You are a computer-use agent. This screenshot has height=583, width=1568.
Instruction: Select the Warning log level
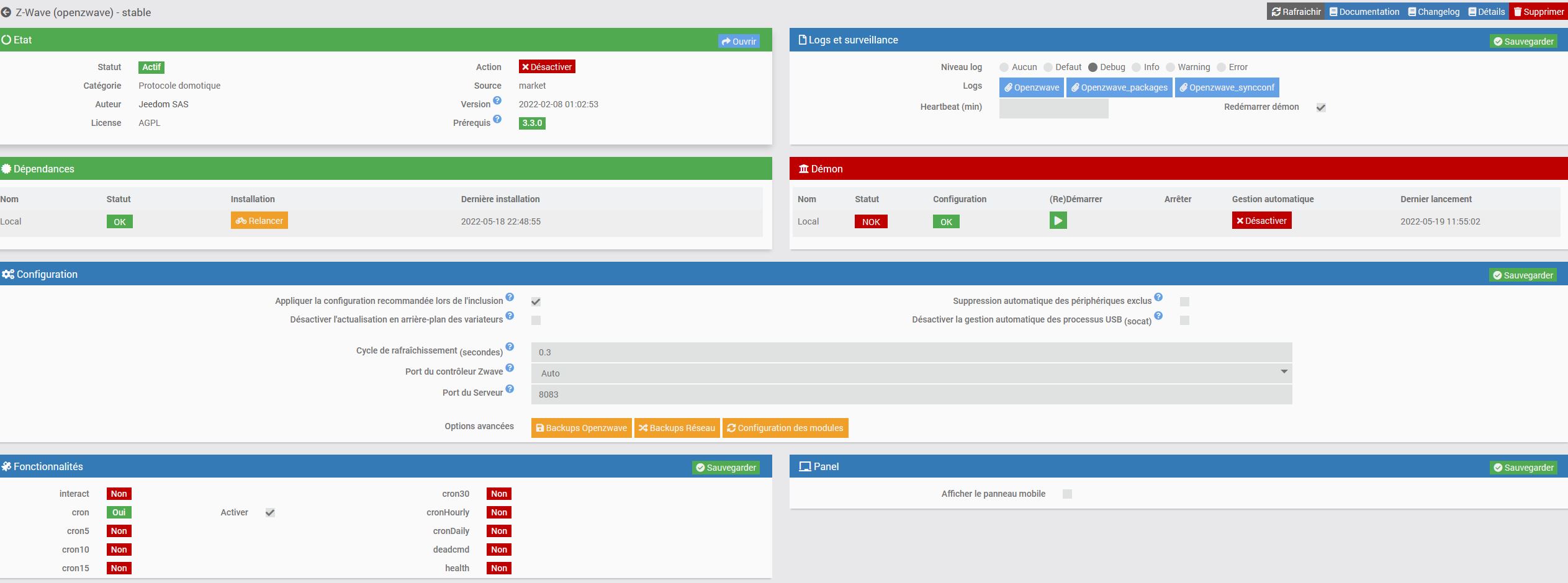1170,67
